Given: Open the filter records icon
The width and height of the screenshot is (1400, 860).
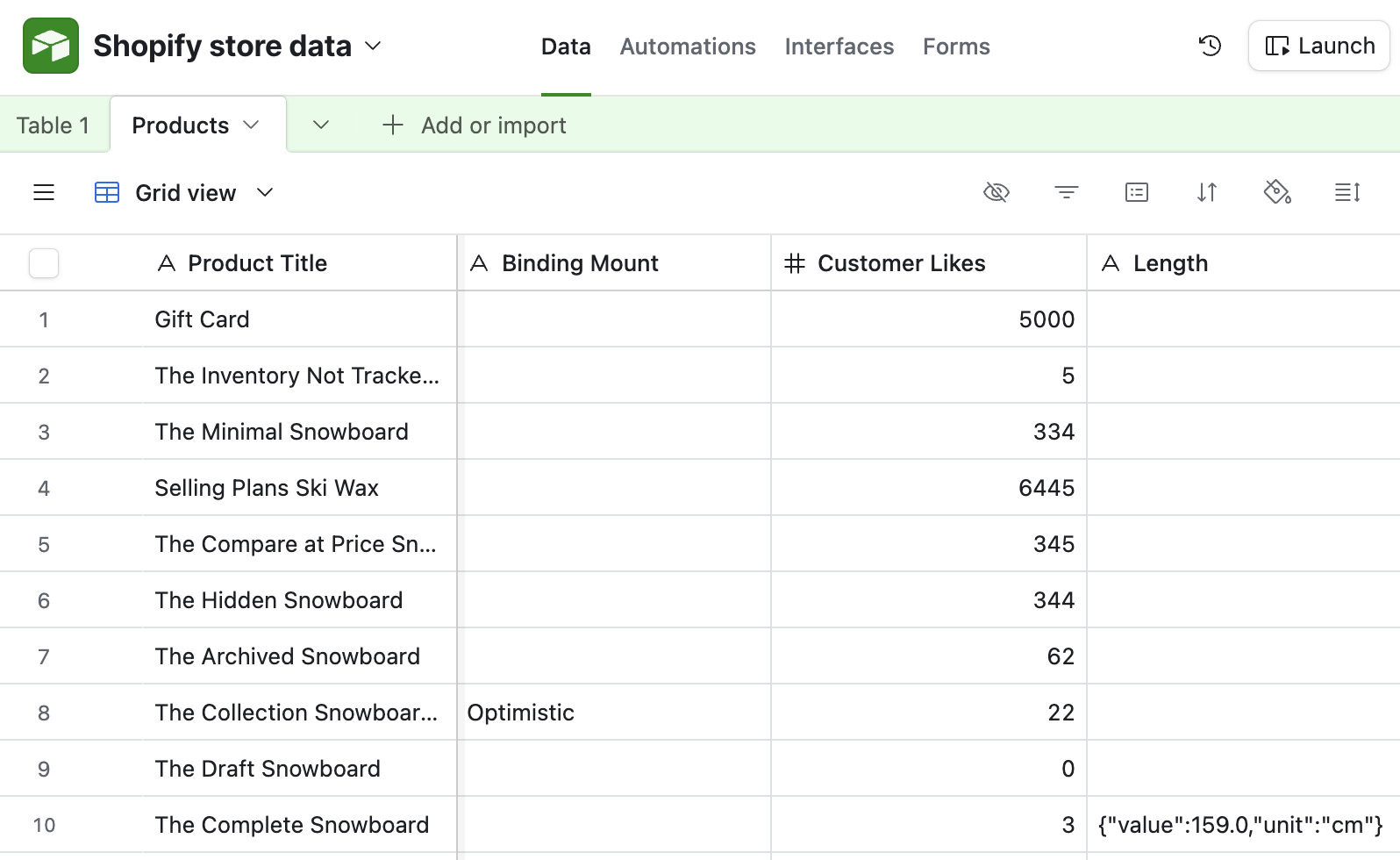Looking at the screenshot, I should (1066, 192).
